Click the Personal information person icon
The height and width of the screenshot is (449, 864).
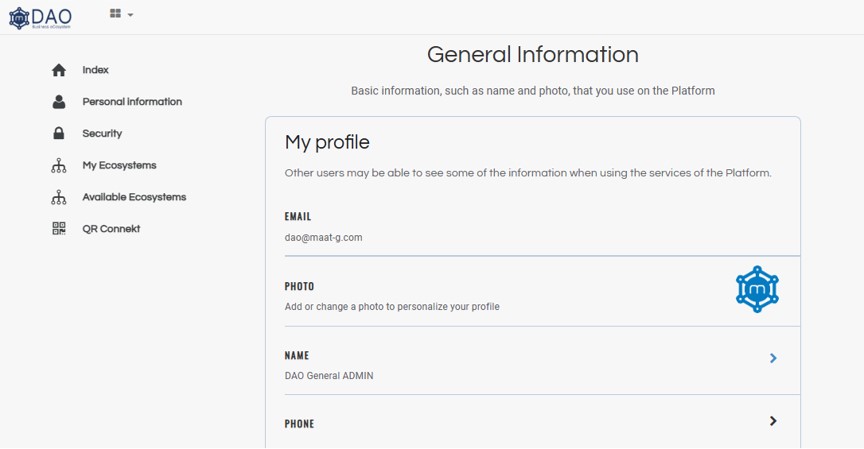pyautogui.click(x=59, y=102)
